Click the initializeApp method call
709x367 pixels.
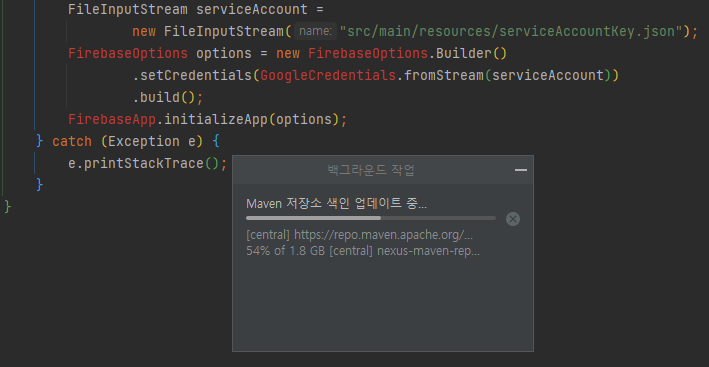(215, 120)
